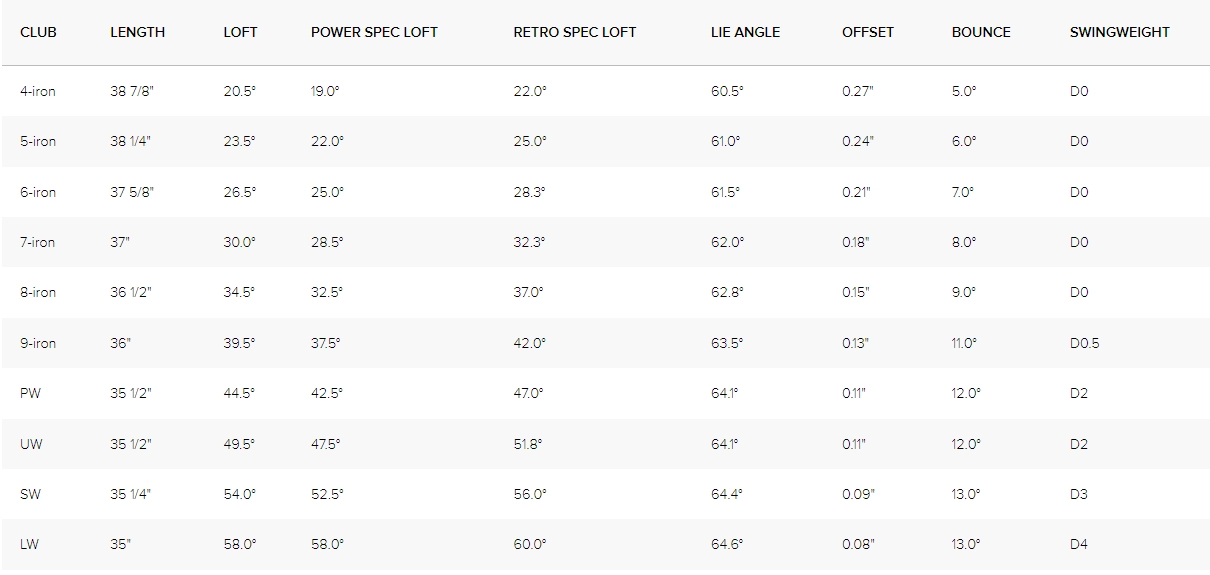Click the 8-iron retro spec loft 37.0°

[x=528, y=293]
